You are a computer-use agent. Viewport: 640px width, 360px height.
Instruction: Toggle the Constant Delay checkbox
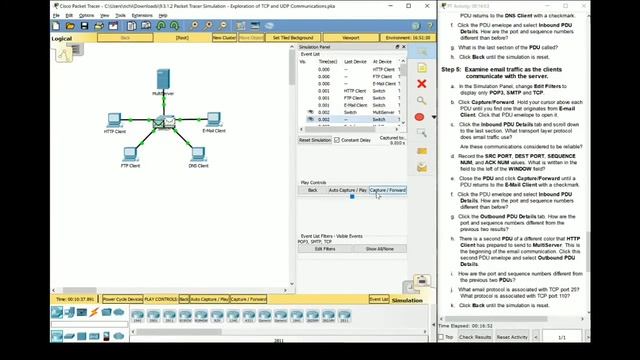[337, 140]
